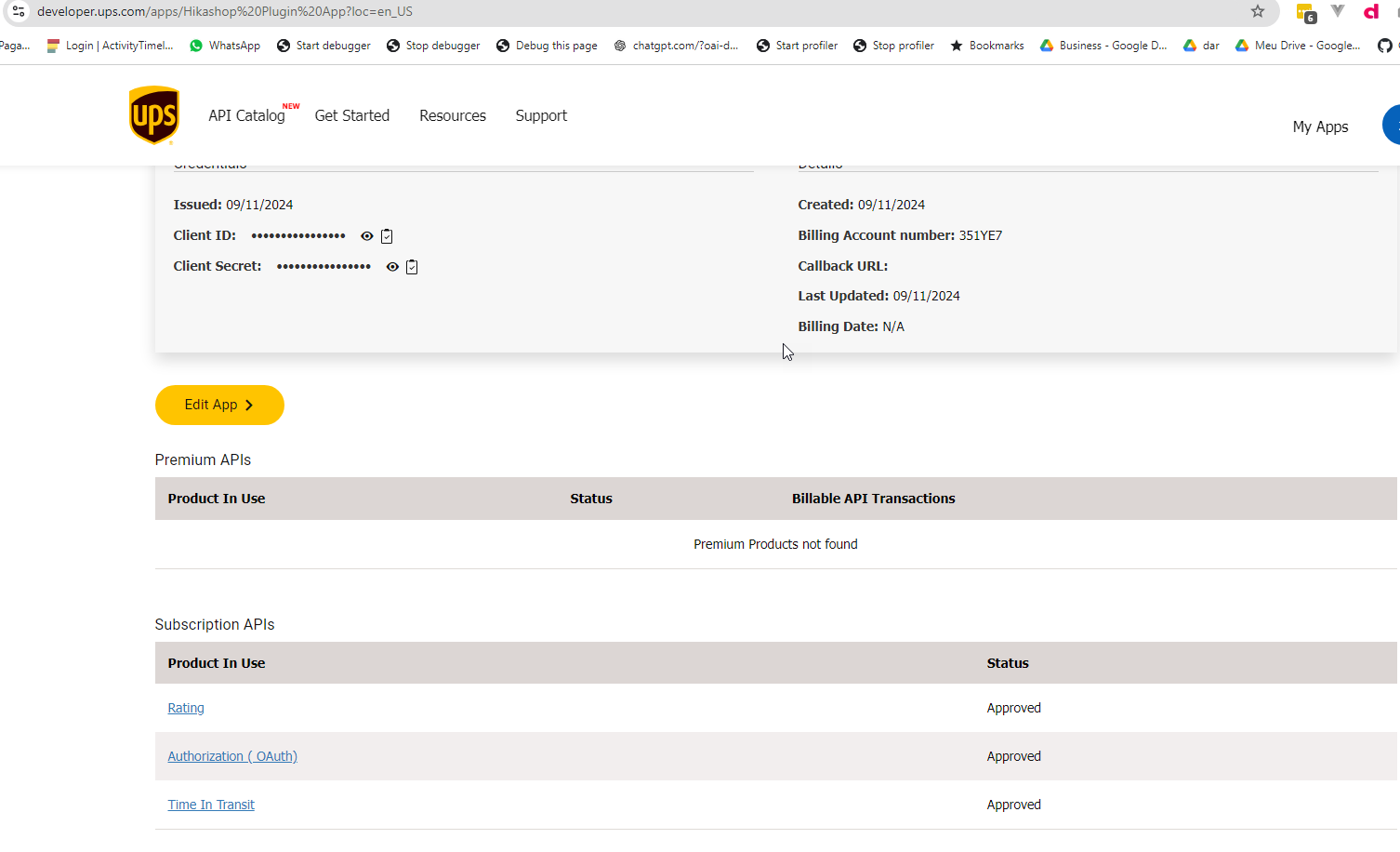Click the Stop debugger bookmarklet
Image resolution: width=1400 pixels, height=852 pixels.
[x=433, y=46]
